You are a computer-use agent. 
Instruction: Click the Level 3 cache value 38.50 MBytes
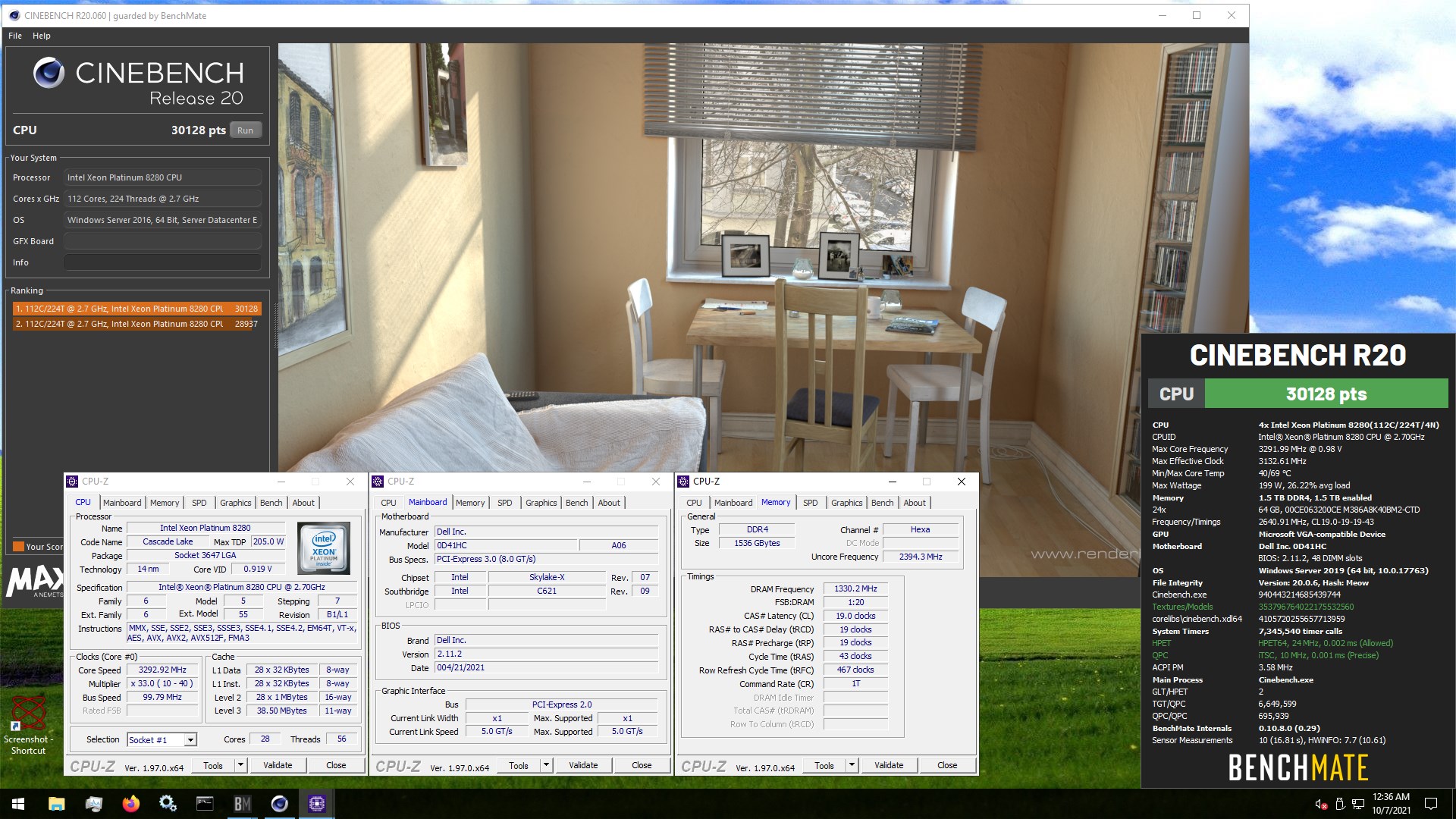tap(281, 711)
